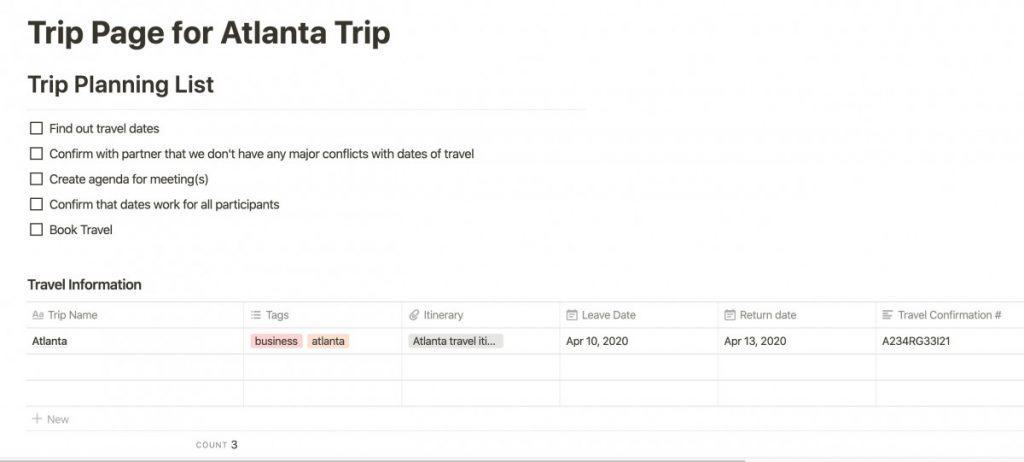The width and height of the screenshot is (1024, 462).
Task: Open the Tags column header menu
Action: pos(323,315)
